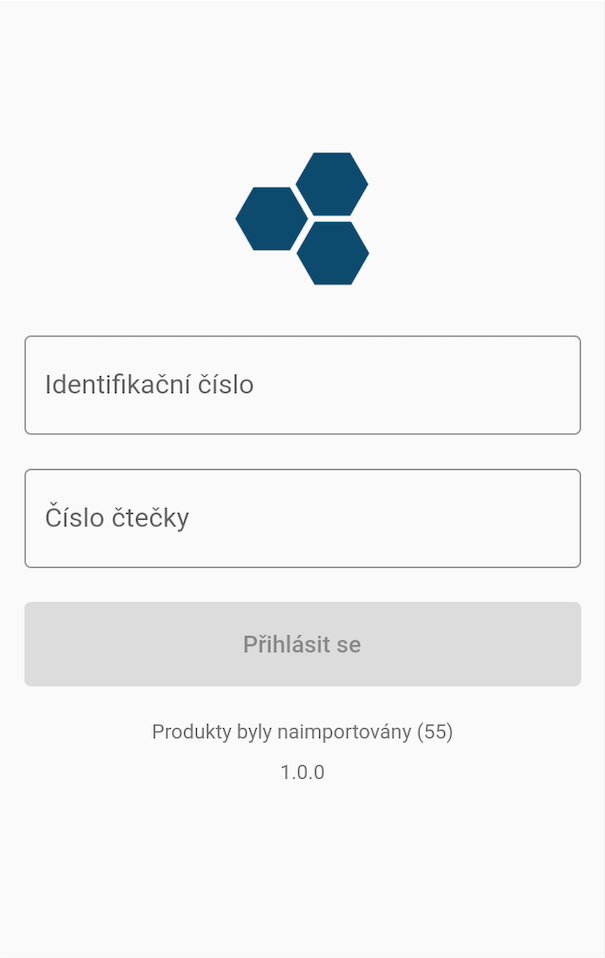605x958 pixels.
Task: Click the Identifikační číslo placeholder text
Action: (149, 385)
